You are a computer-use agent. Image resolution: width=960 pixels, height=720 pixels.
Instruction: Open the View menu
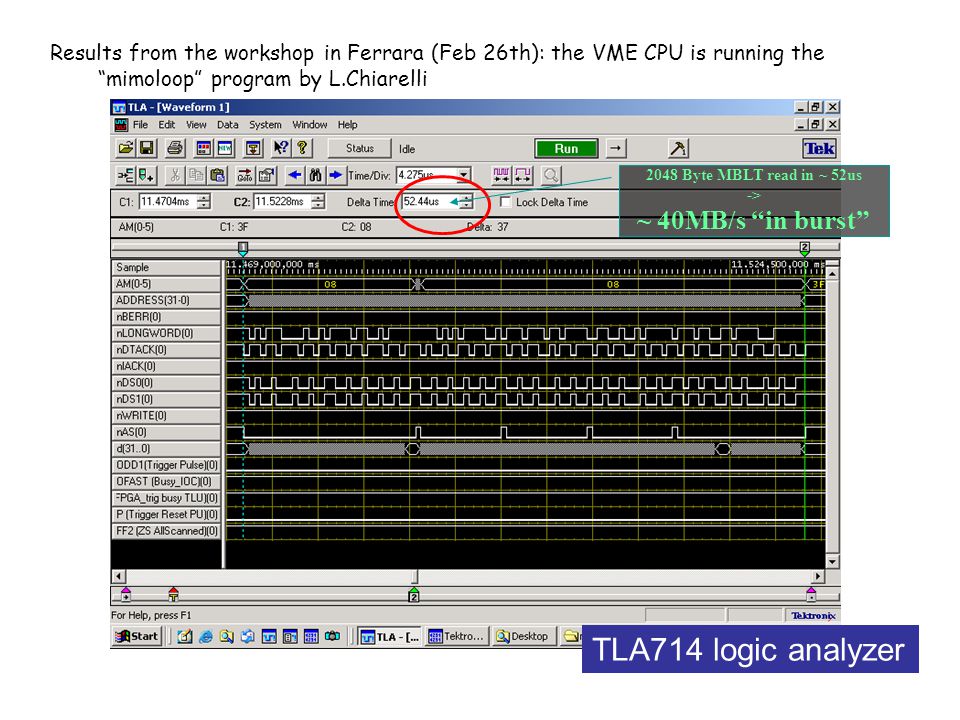coord(196,125)
